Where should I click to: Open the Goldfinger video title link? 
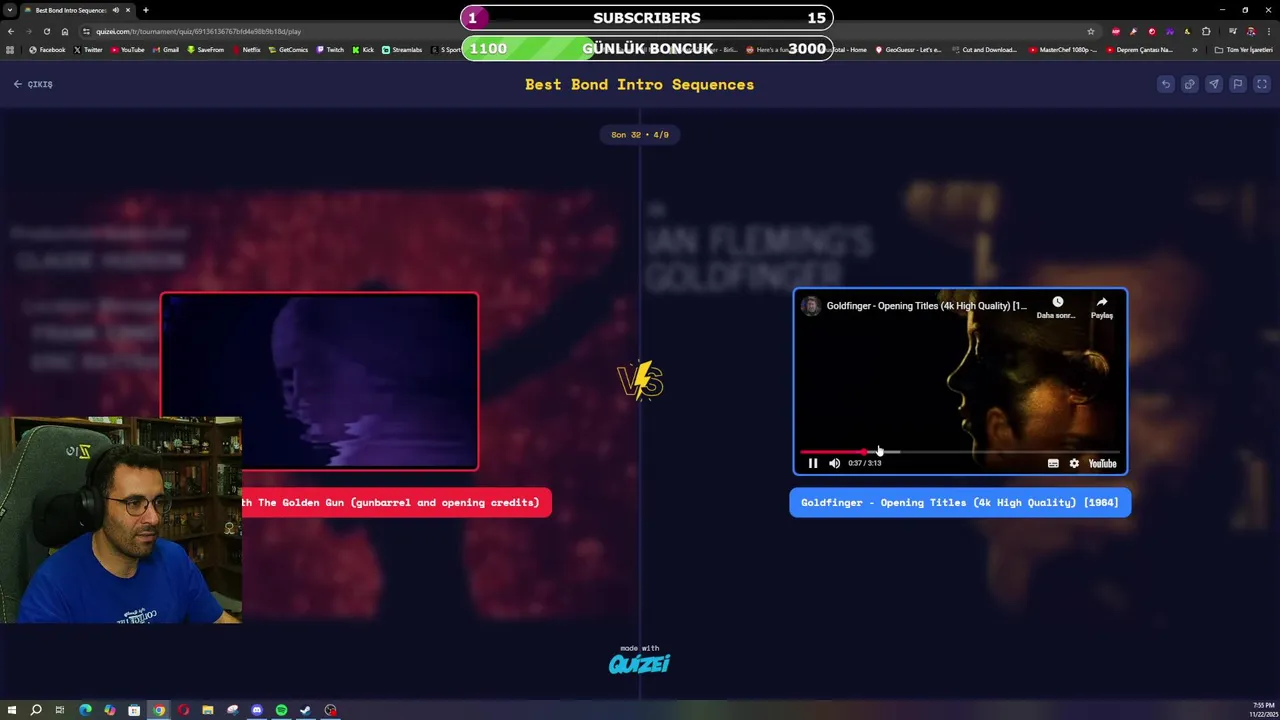[926, 306]
